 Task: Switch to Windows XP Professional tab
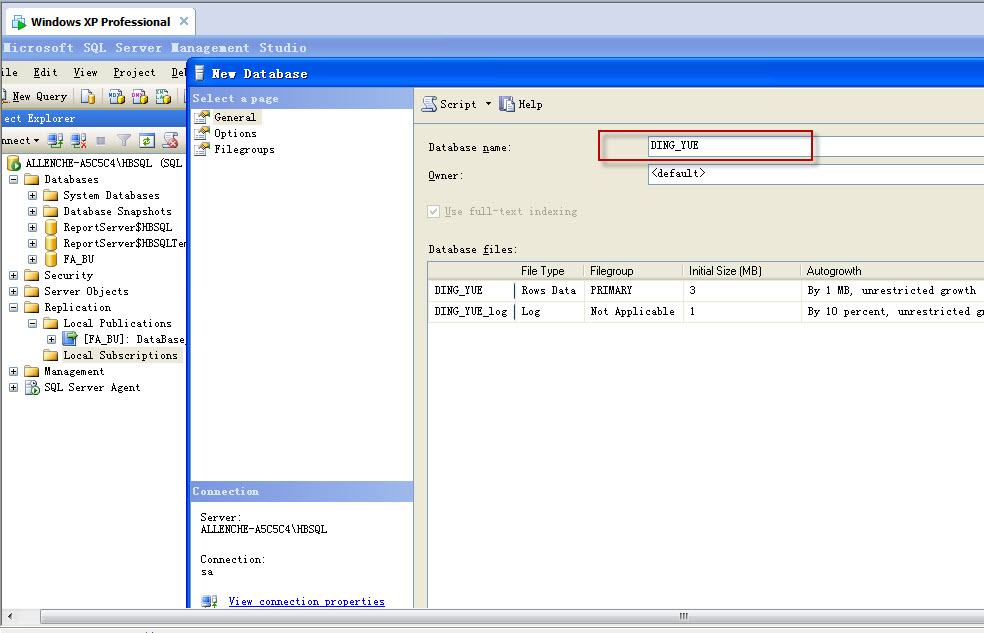click(x=100, y=22)
